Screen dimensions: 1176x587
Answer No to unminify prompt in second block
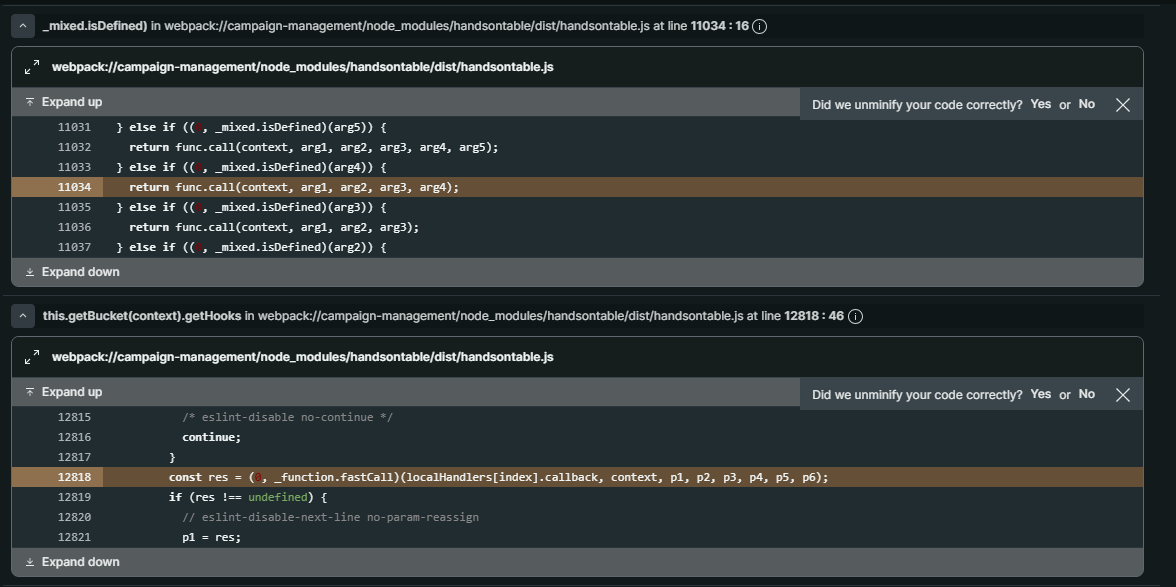pyautogui.click(x=1086, y=394)
